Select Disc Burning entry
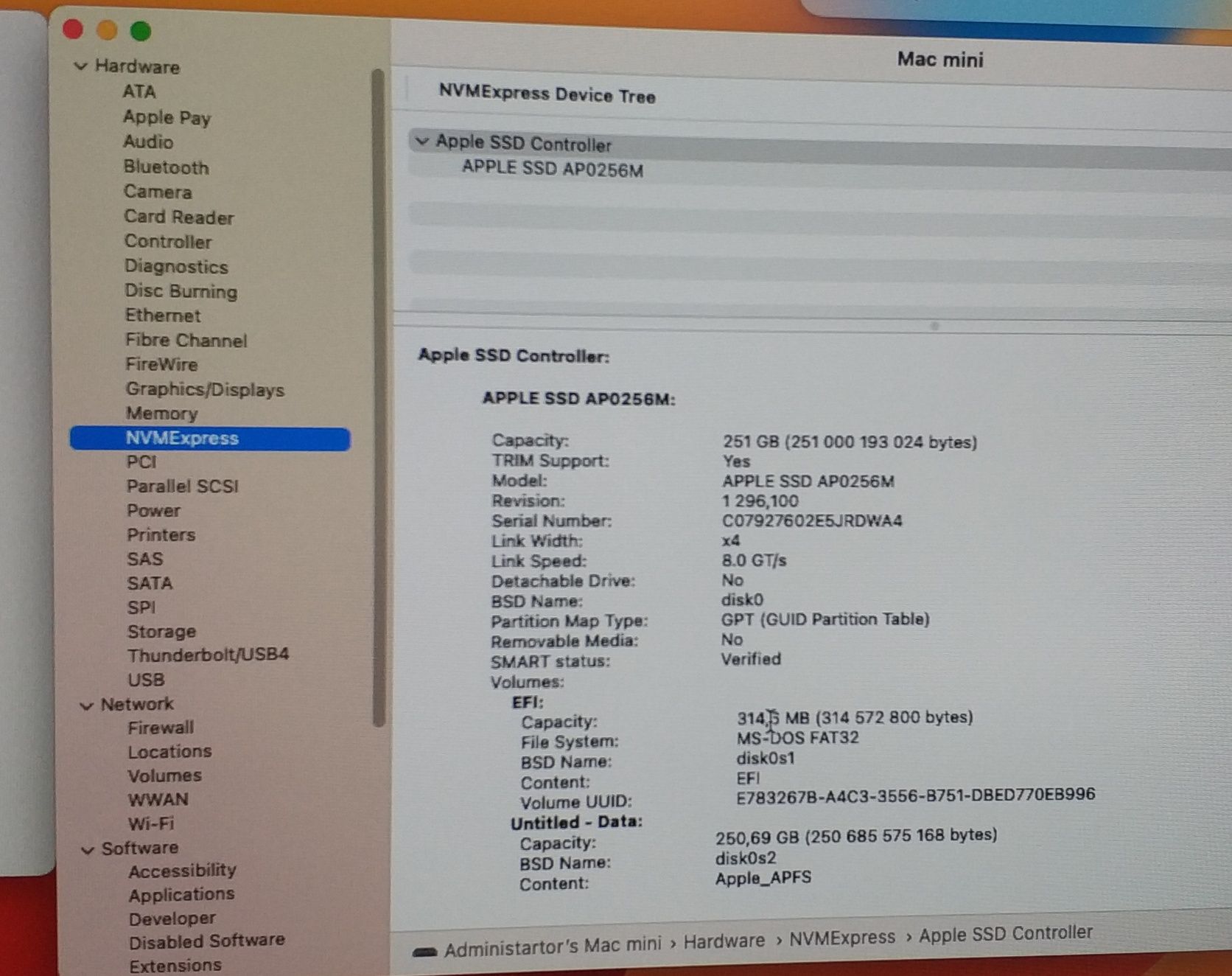Viewport: 1232px width, 976px height. [x=181, y=291]
